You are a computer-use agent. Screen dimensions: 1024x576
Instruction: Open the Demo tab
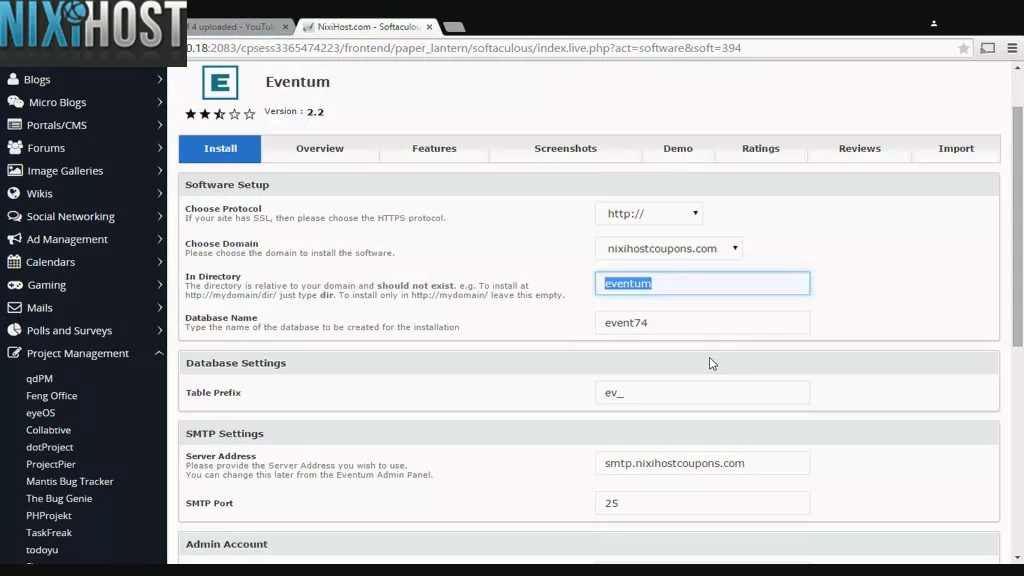(678, 148)
